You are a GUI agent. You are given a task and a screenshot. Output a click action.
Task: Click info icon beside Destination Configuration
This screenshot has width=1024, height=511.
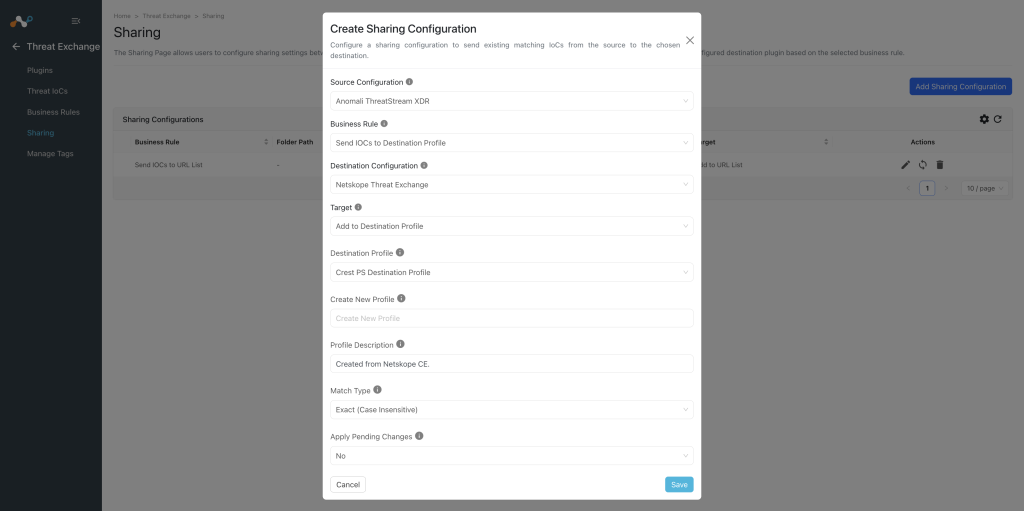point(424,166)
